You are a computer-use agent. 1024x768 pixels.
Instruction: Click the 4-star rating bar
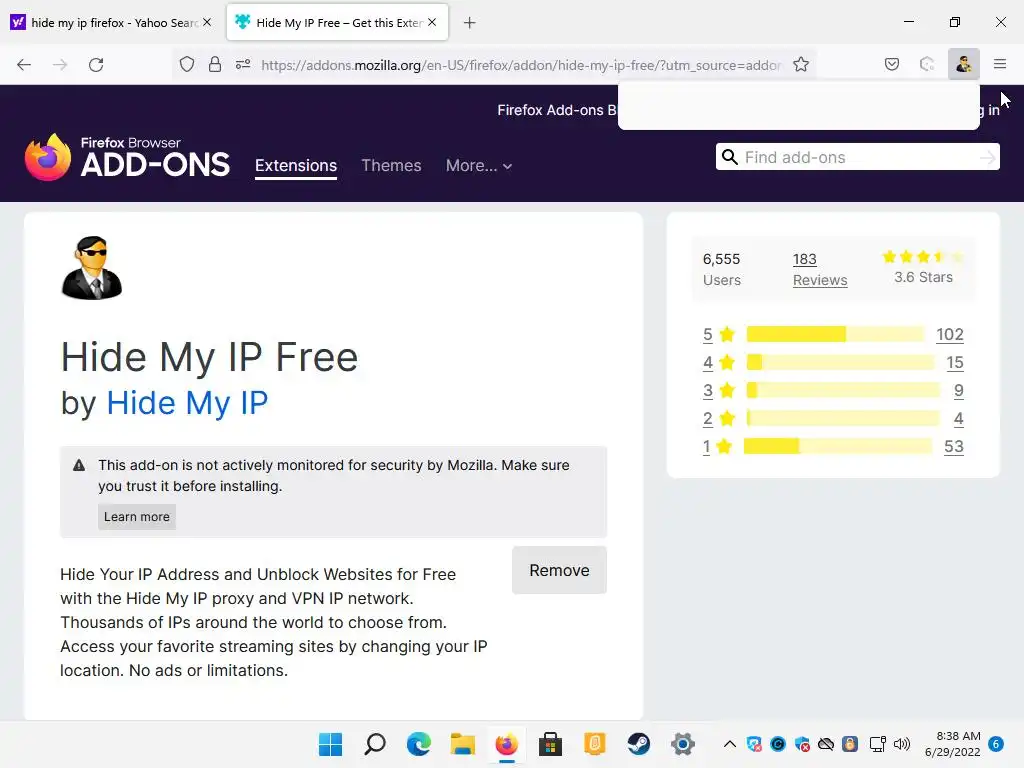840,362
